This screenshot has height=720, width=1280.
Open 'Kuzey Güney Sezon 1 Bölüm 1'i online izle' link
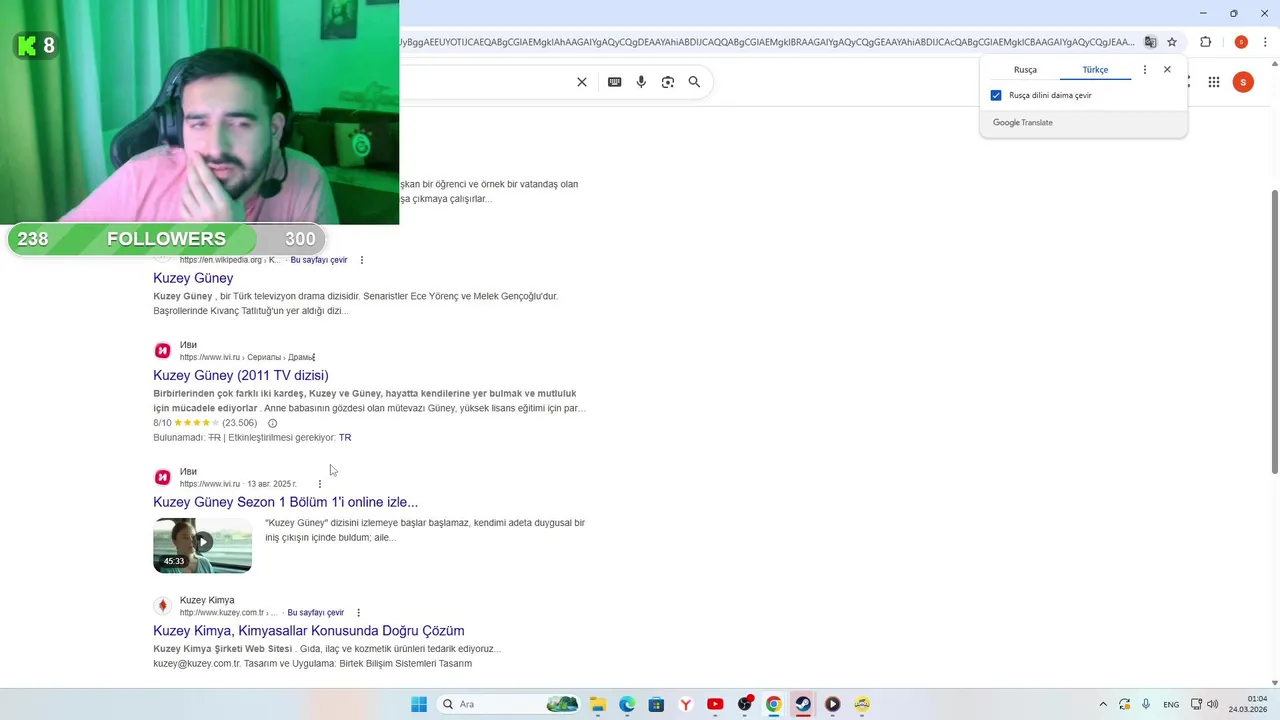(x=286, y=502)
